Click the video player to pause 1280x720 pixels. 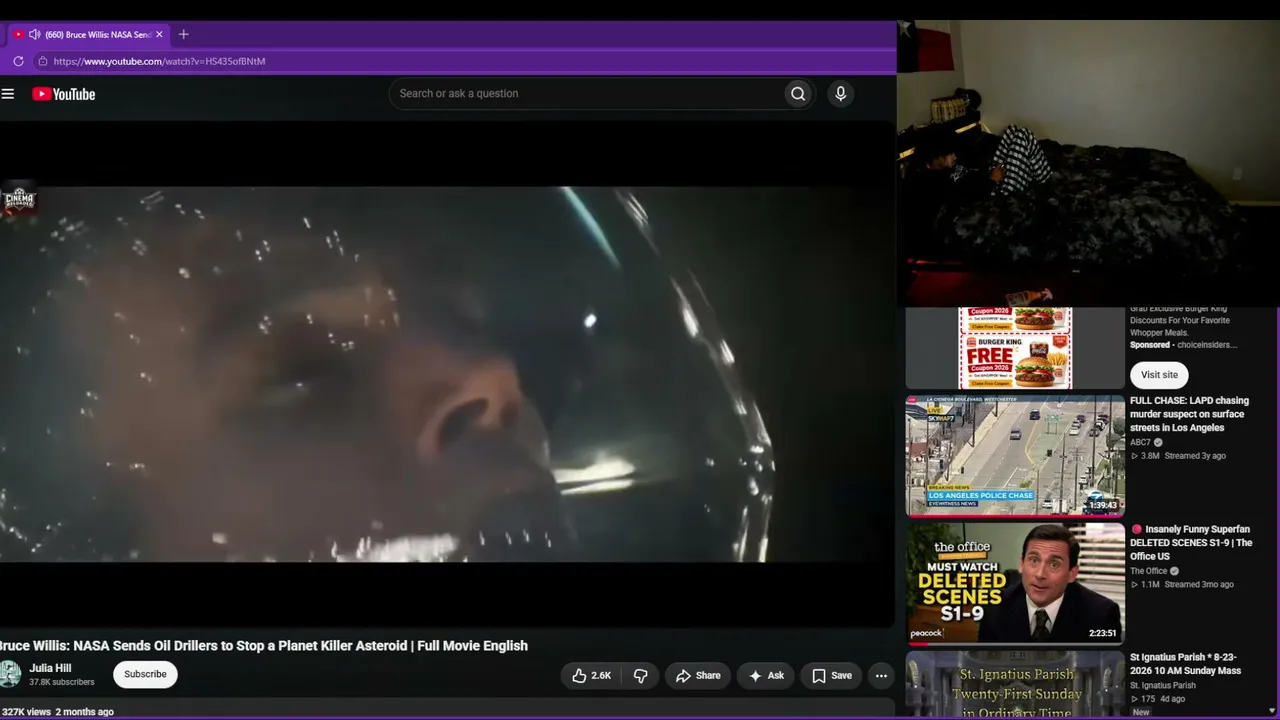coord(447,374)
